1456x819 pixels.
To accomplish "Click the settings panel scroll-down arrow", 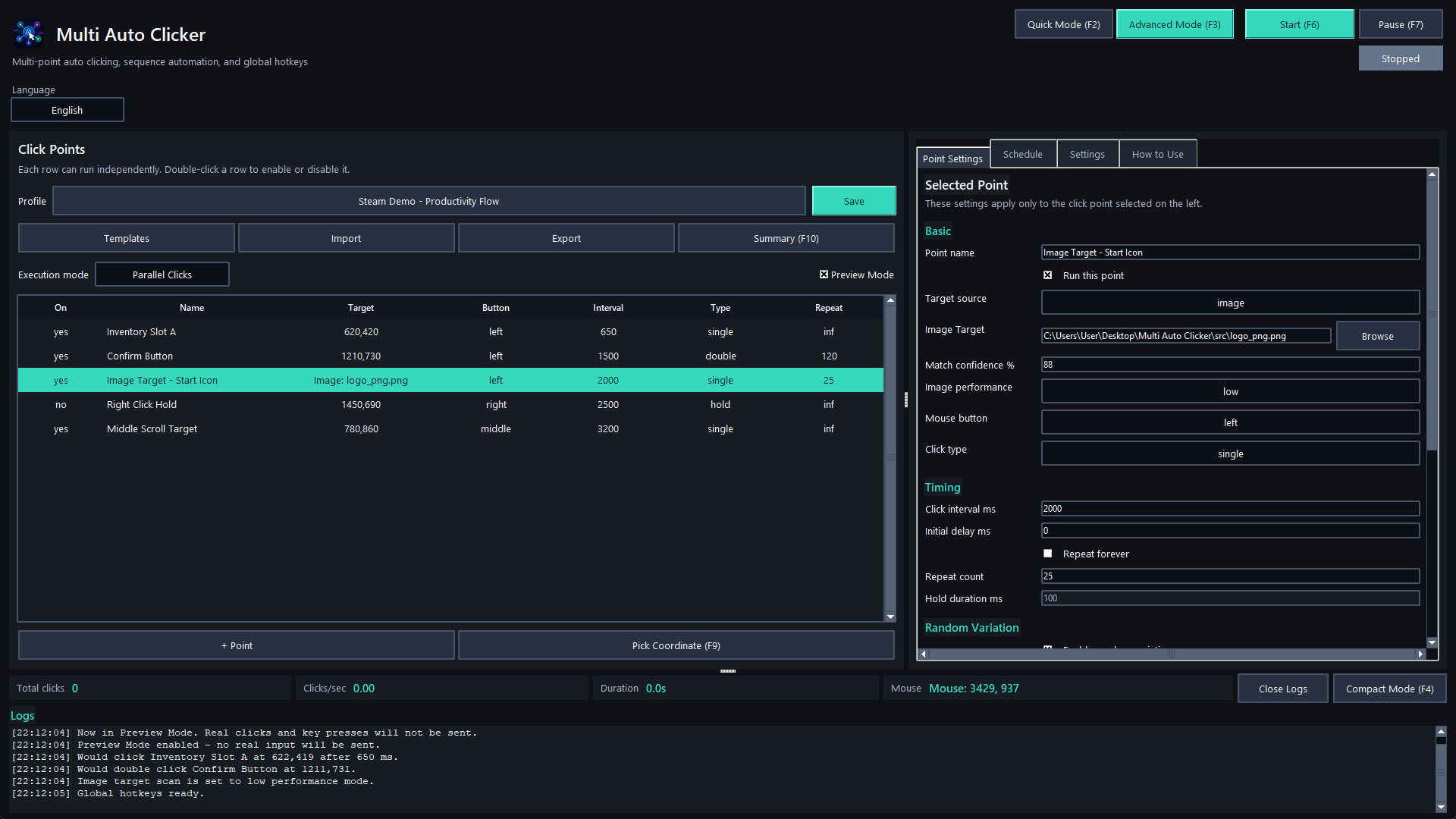I will click(1432, 642).
